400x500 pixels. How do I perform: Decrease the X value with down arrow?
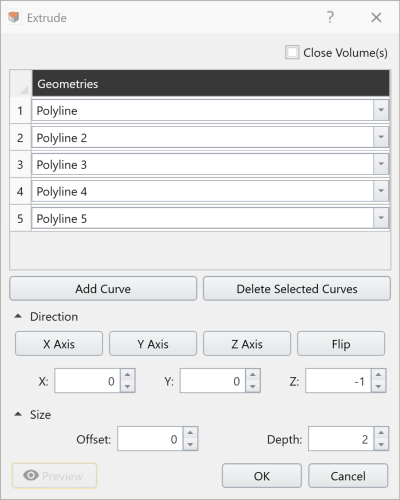127,387
